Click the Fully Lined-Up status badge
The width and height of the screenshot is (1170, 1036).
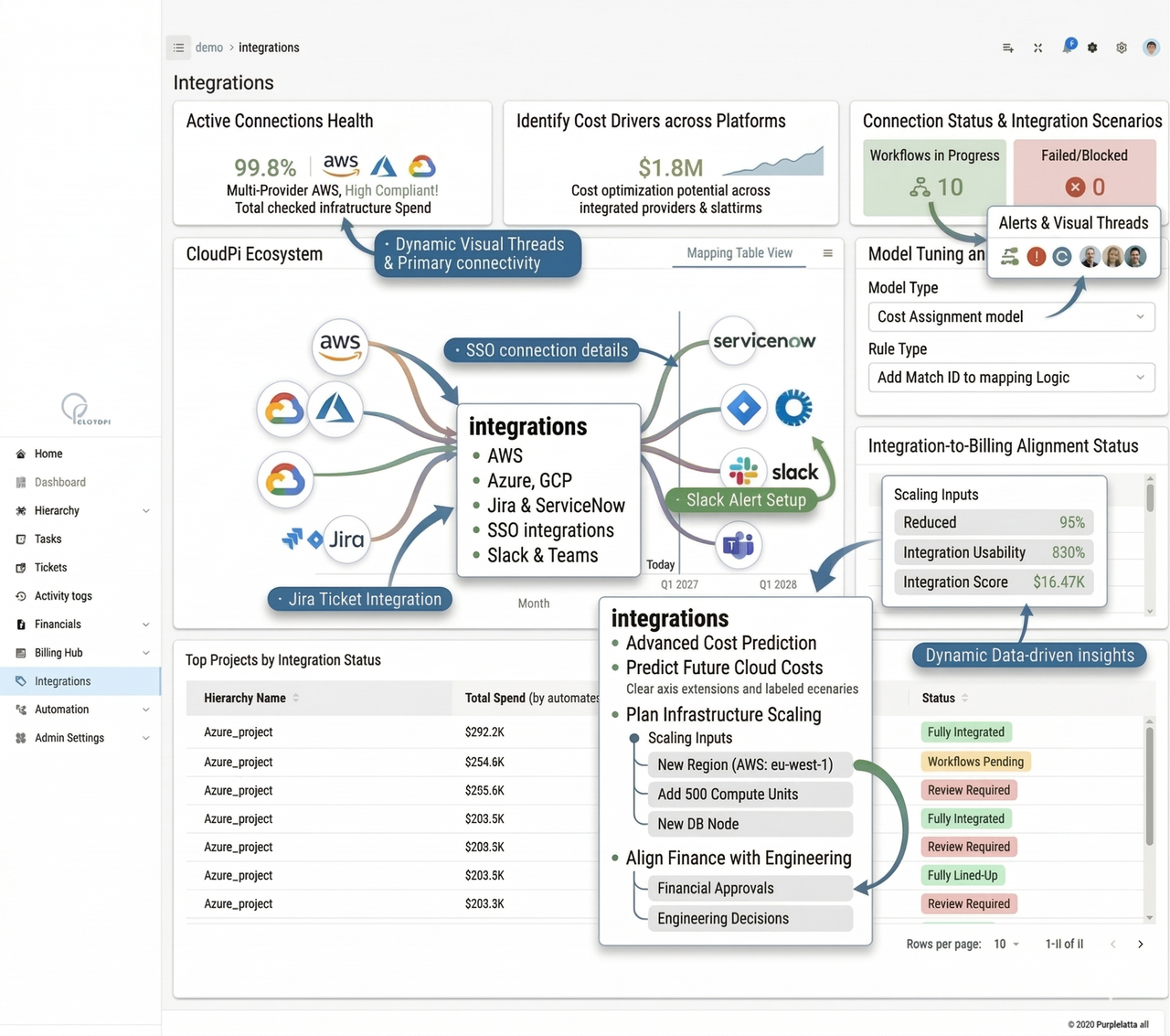963,876
